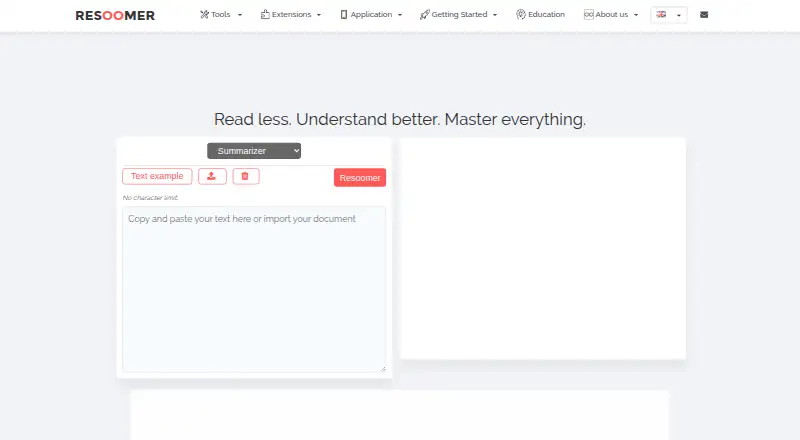Click the trash icon to clear text
The width and height of the screenshot is (800, 440).
click(x=246, y=176)
